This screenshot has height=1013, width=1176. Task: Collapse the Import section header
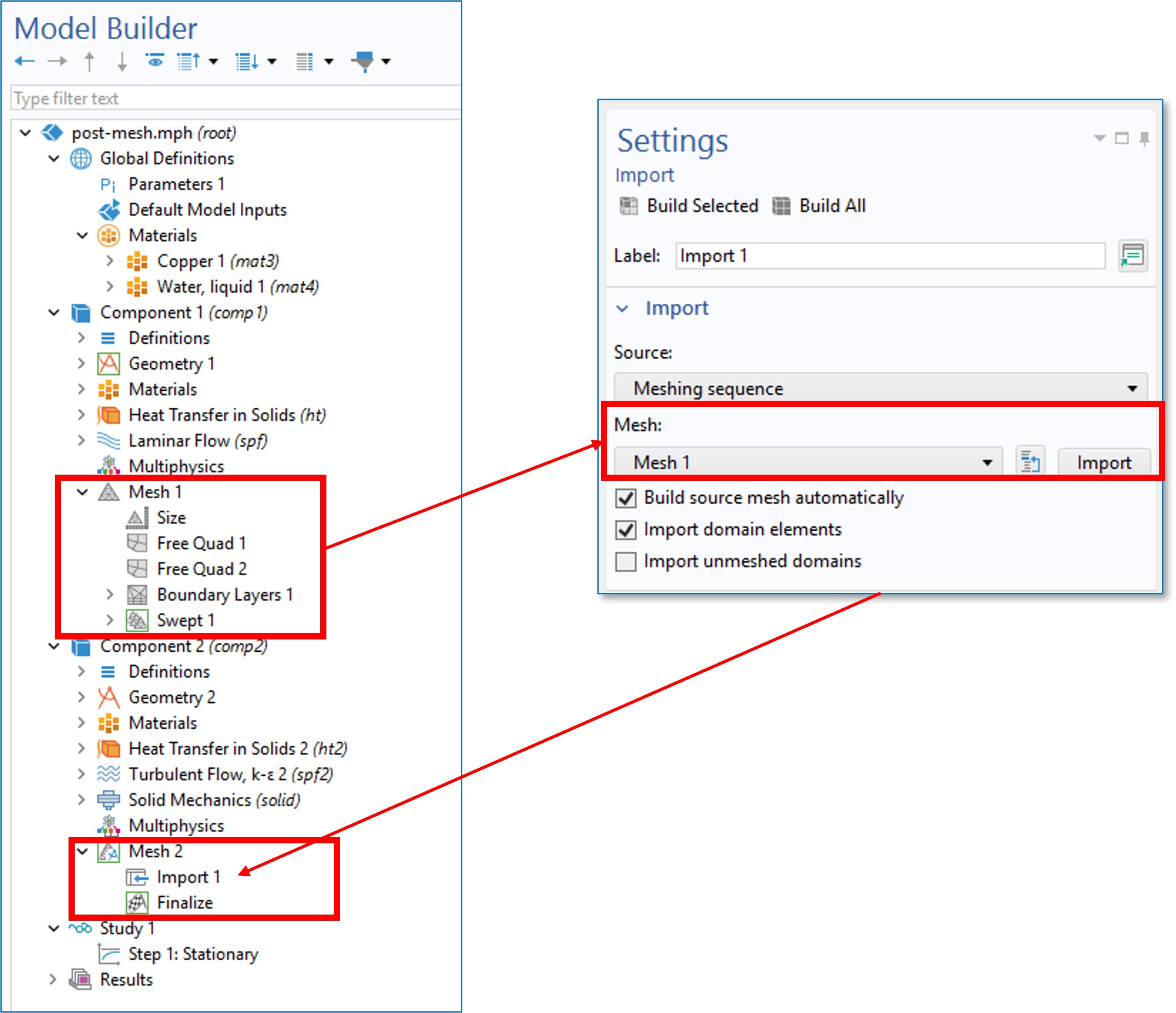pos(622,309)
